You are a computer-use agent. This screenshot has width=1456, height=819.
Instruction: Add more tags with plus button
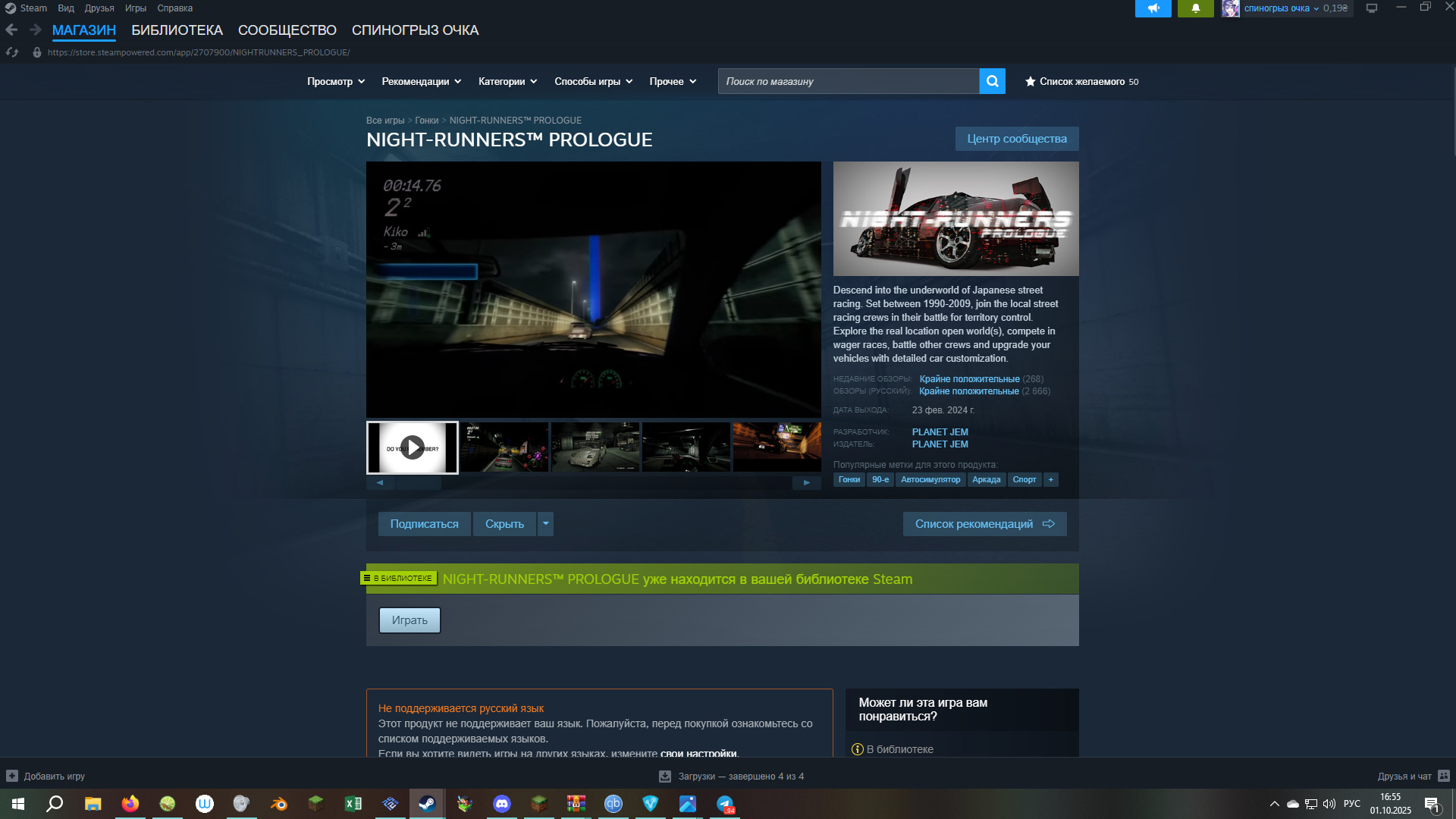point(1050,480)
